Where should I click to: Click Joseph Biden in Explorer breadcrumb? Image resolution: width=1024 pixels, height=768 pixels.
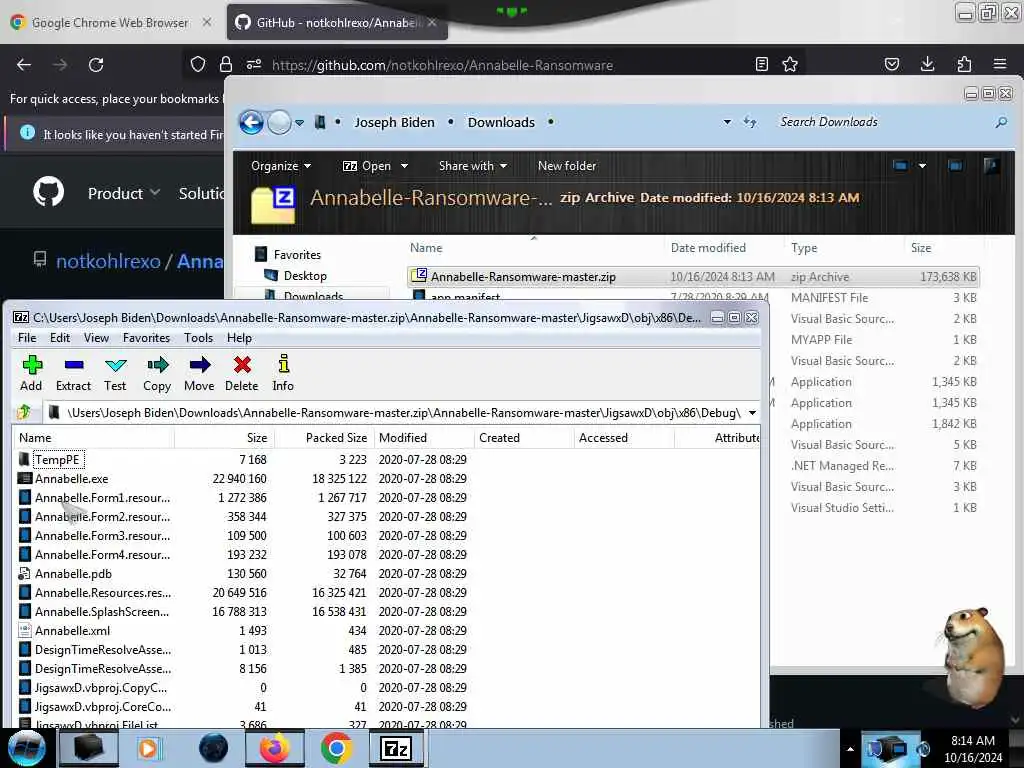click(394, 122)
